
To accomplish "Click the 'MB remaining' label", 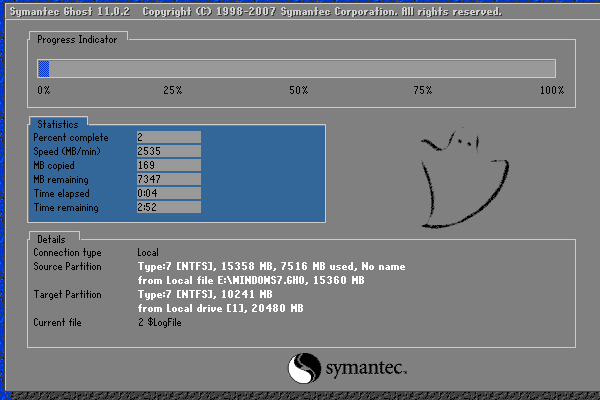I will pos(61,180).
